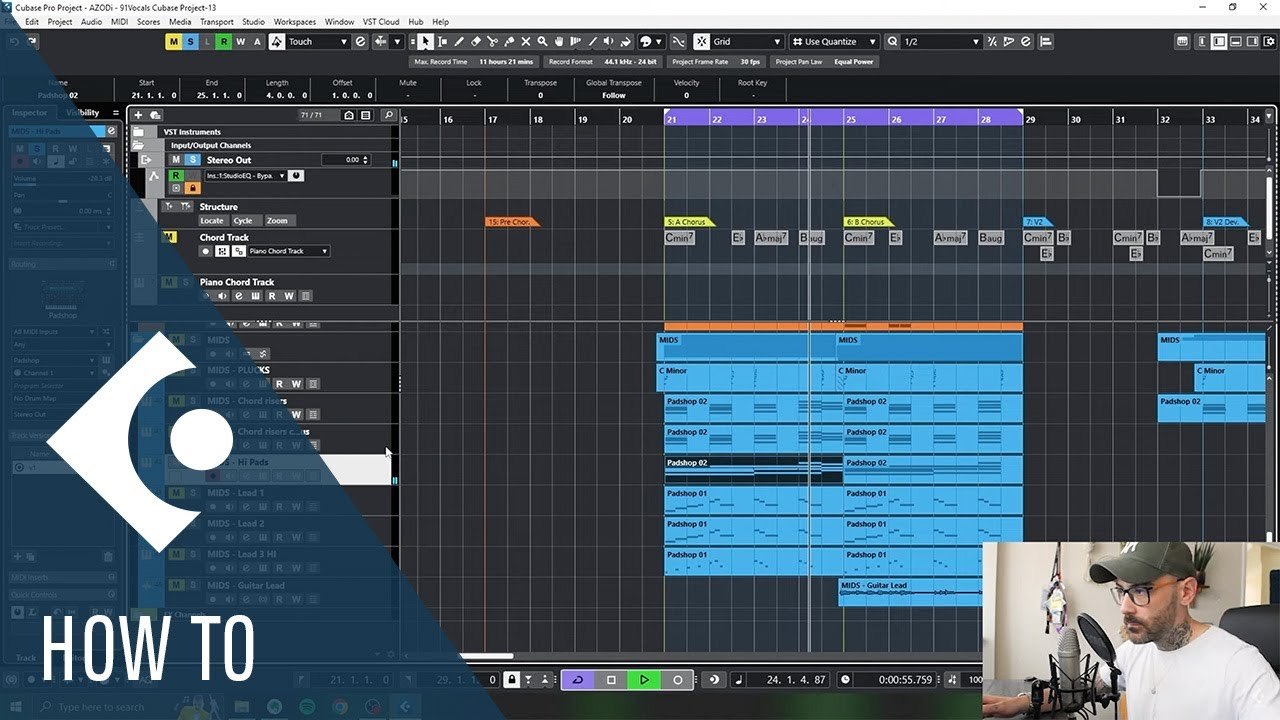The image size is (1280, 720).
Task: Select the Draw pencil tool
Action: [x=459, y=41]
